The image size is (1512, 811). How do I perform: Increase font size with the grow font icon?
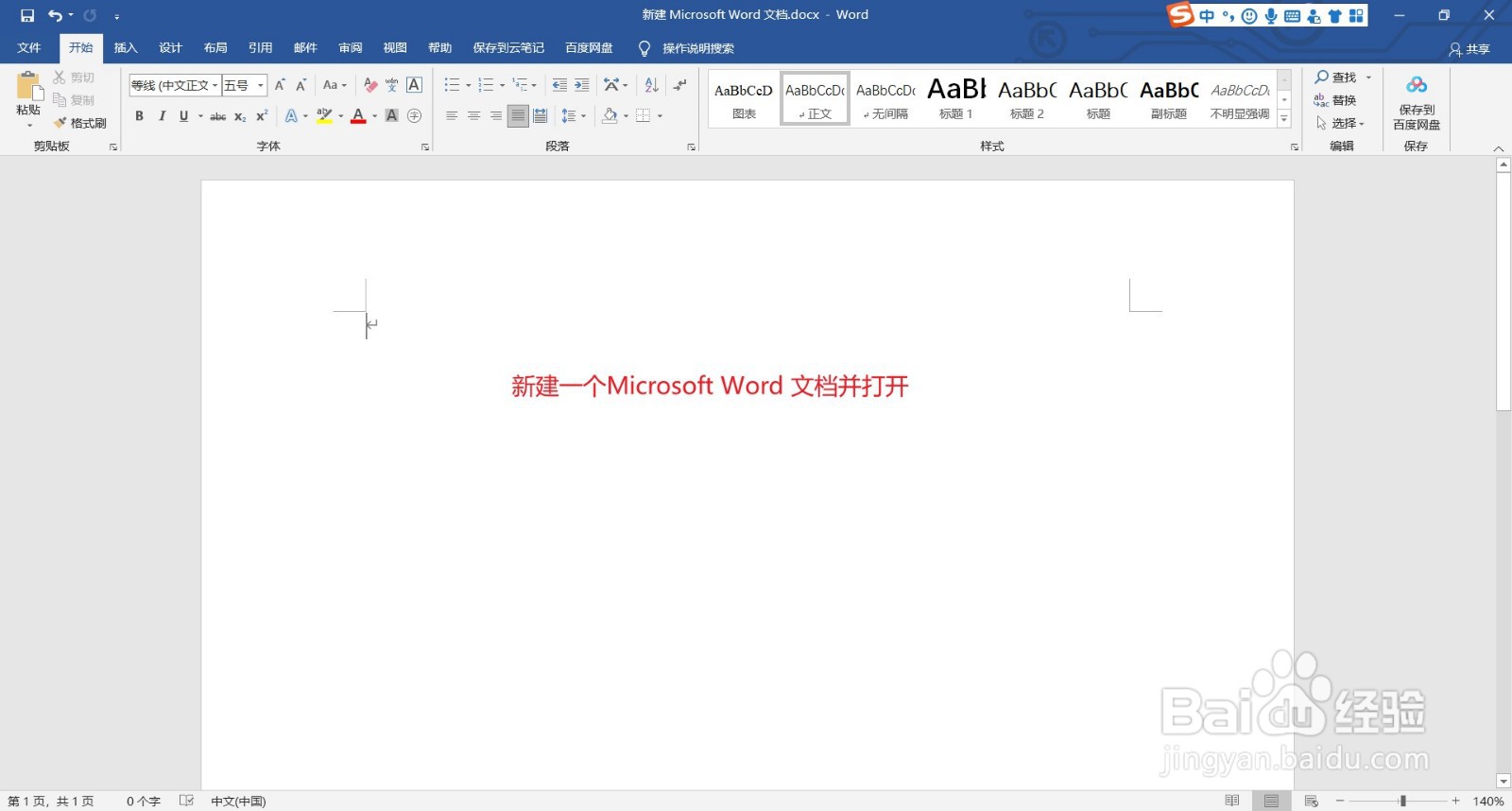point(280,85)
